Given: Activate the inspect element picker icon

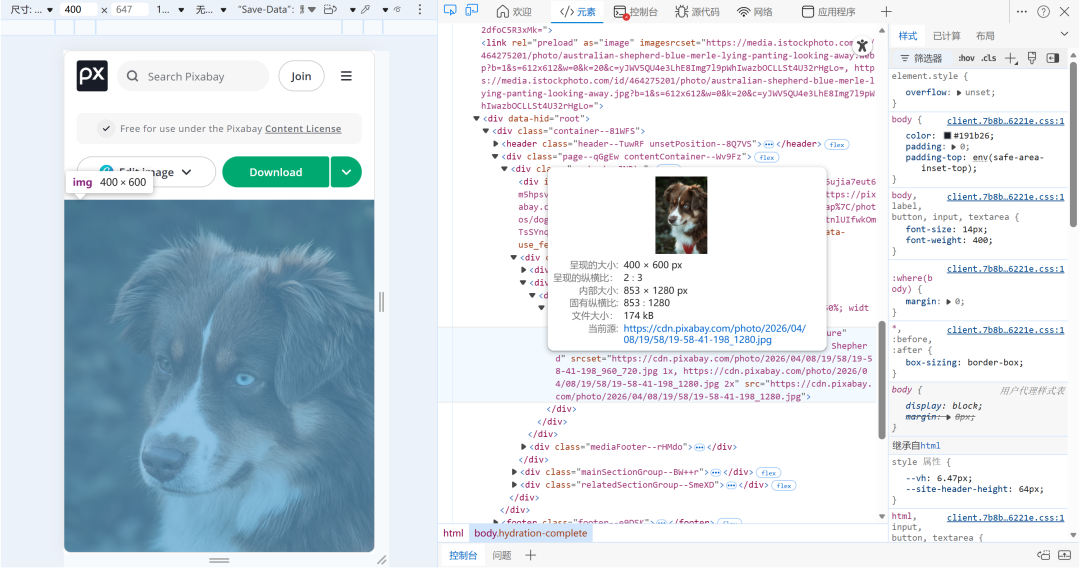Looking at the screenshot, I should pos(450,11).
